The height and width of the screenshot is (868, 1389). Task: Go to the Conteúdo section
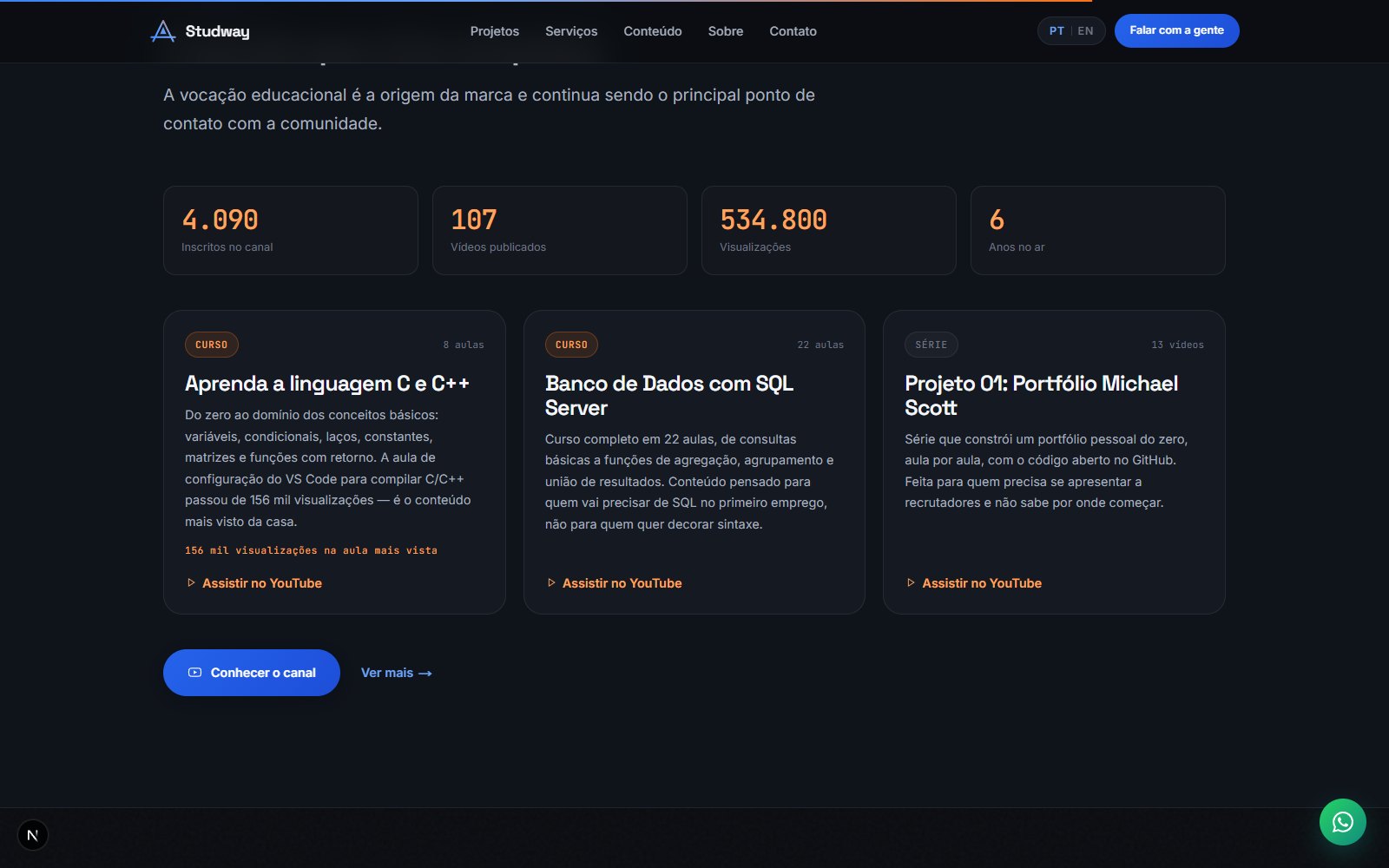[653, 31]
